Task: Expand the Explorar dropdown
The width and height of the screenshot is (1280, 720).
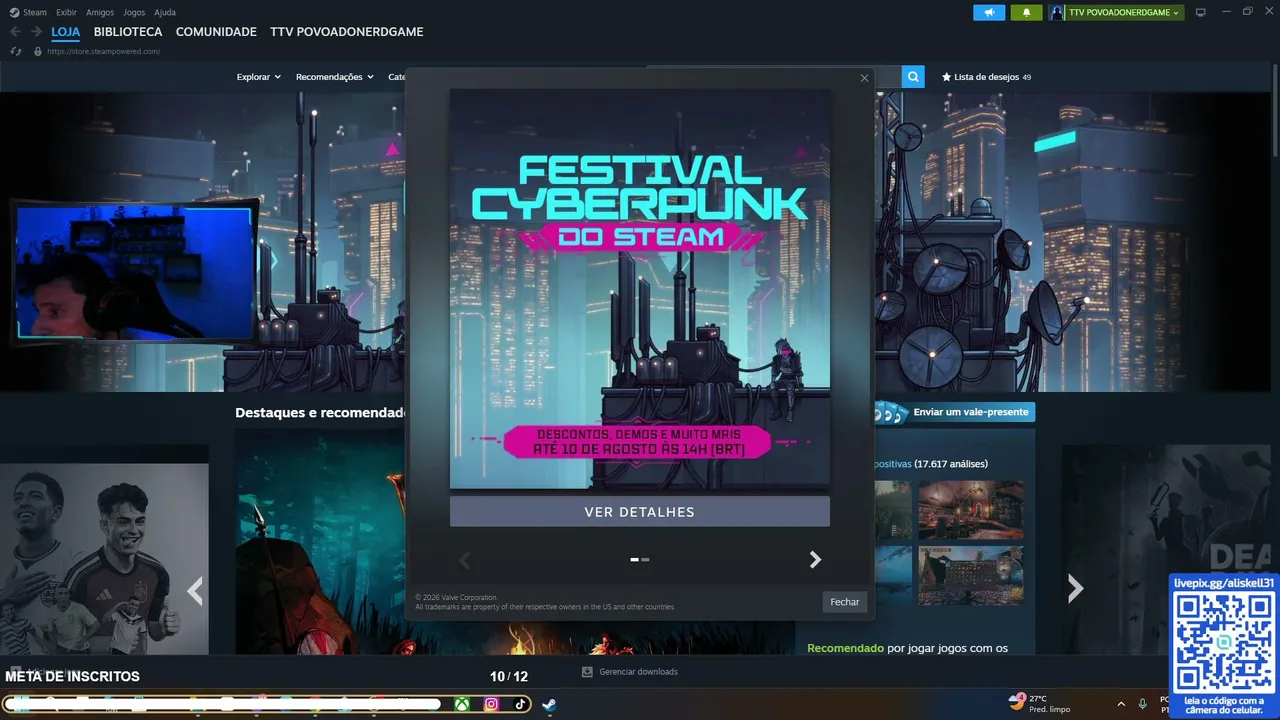Action: (259, 77)
